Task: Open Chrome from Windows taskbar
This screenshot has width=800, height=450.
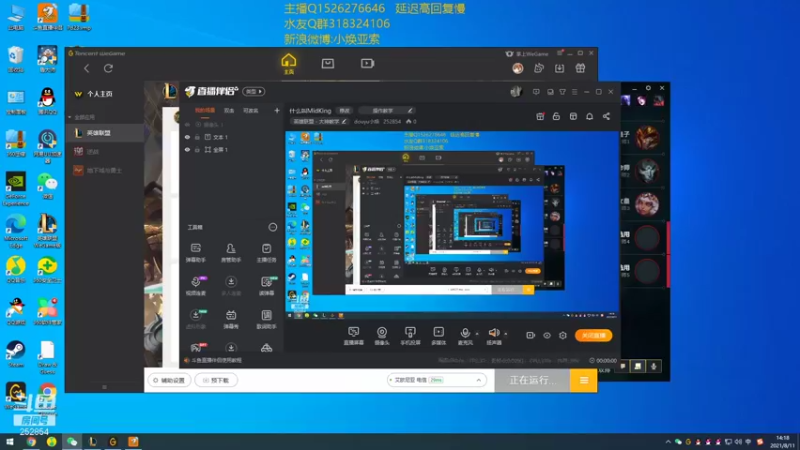Action: click(31, 442)
